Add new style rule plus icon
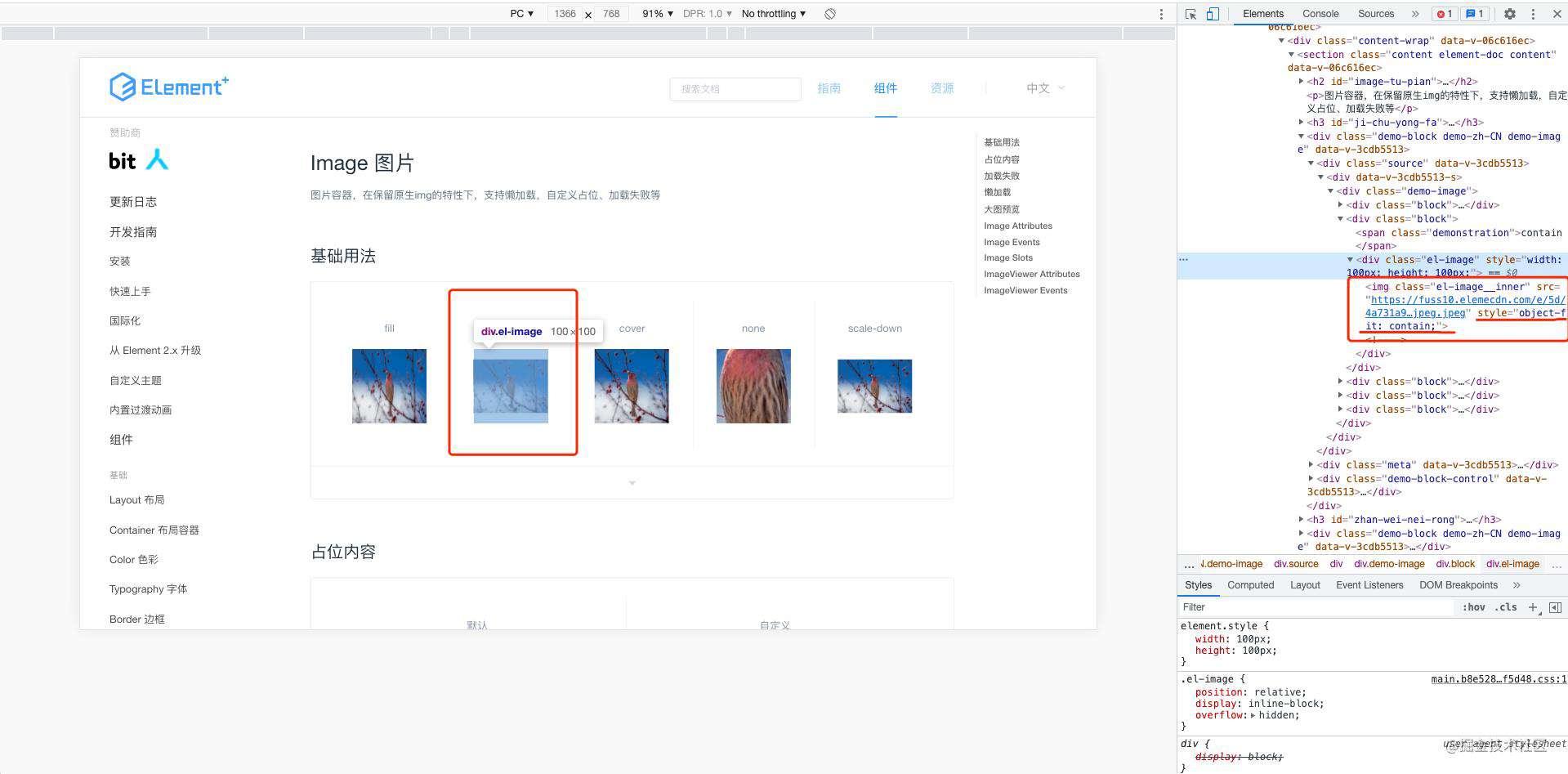This screenshot has height=774, width=1568. coord(1534,607)
